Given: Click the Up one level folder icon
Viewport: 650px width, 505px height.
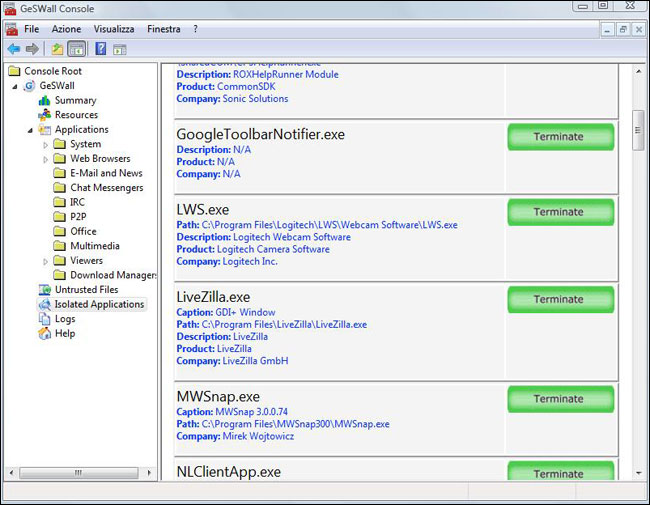Looking at the screenshot, I should click(58, 48).
